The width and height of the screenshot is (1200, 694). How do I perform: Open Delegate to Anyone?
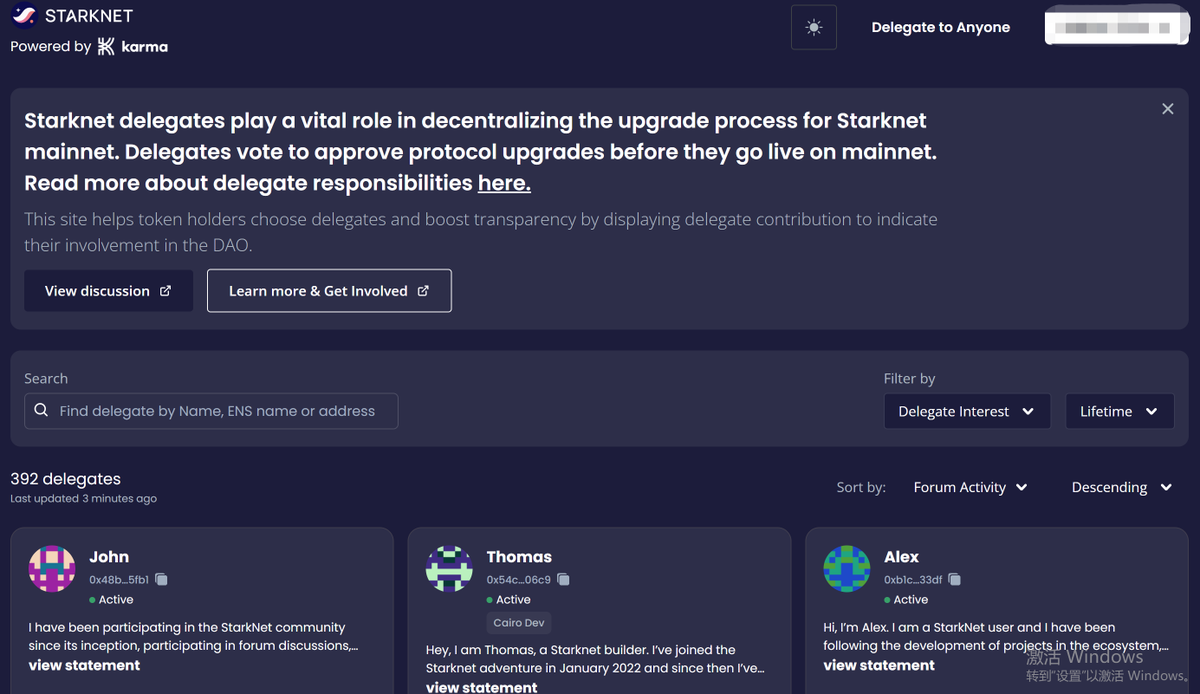click(x=940, y=27)
